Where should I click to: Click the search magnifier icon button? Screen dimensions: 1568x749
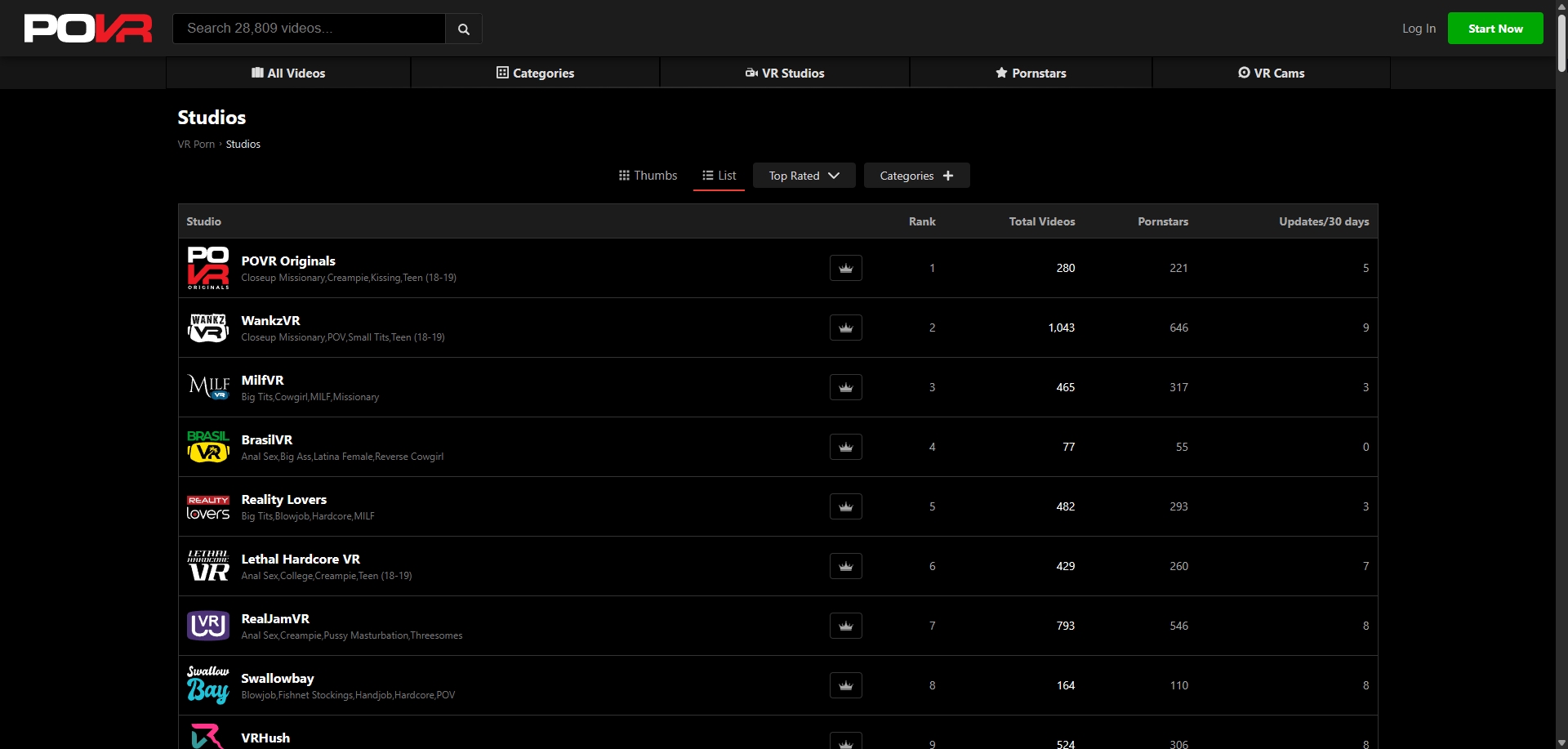(x=463, y=29)
